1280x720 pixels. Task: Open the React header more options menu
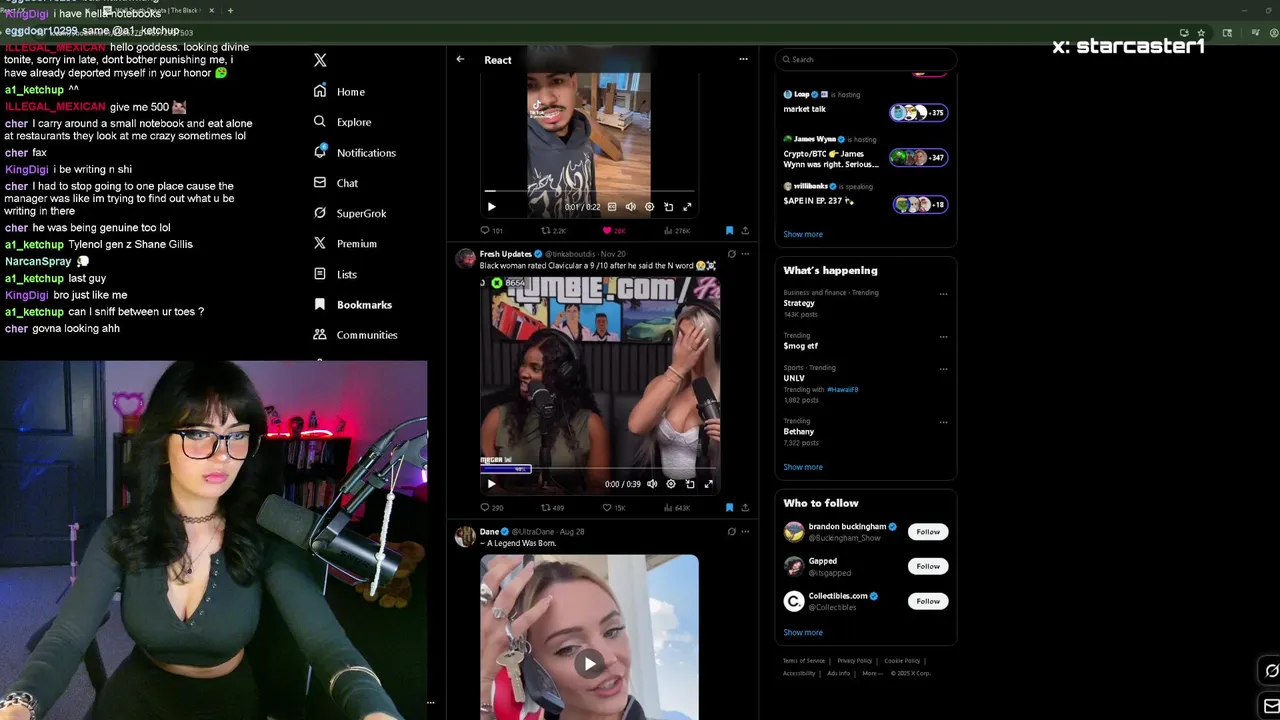[x=743, y=59]
